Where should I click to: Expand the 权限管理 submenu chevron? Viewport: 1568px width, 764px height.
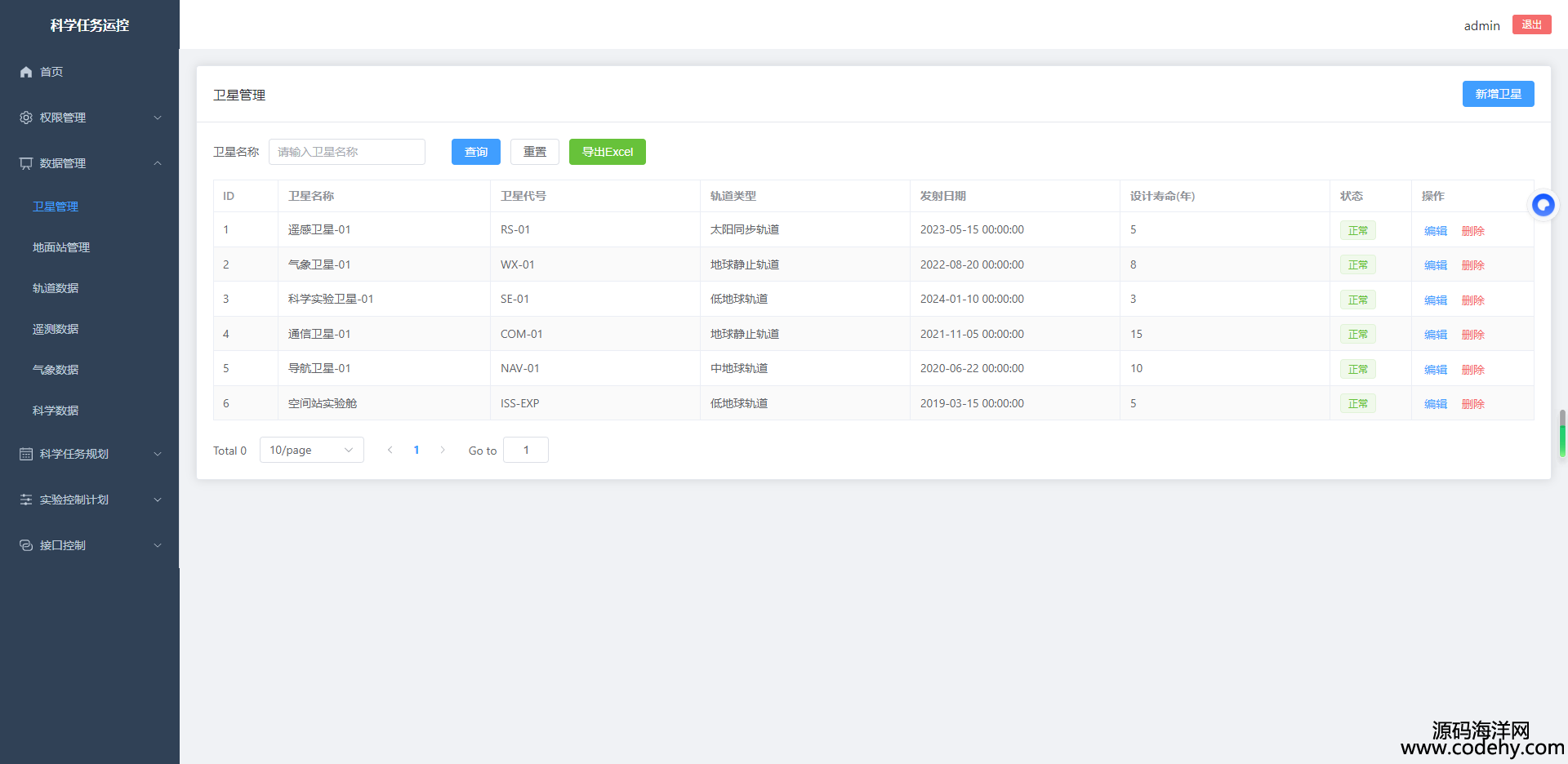[158, 118]
